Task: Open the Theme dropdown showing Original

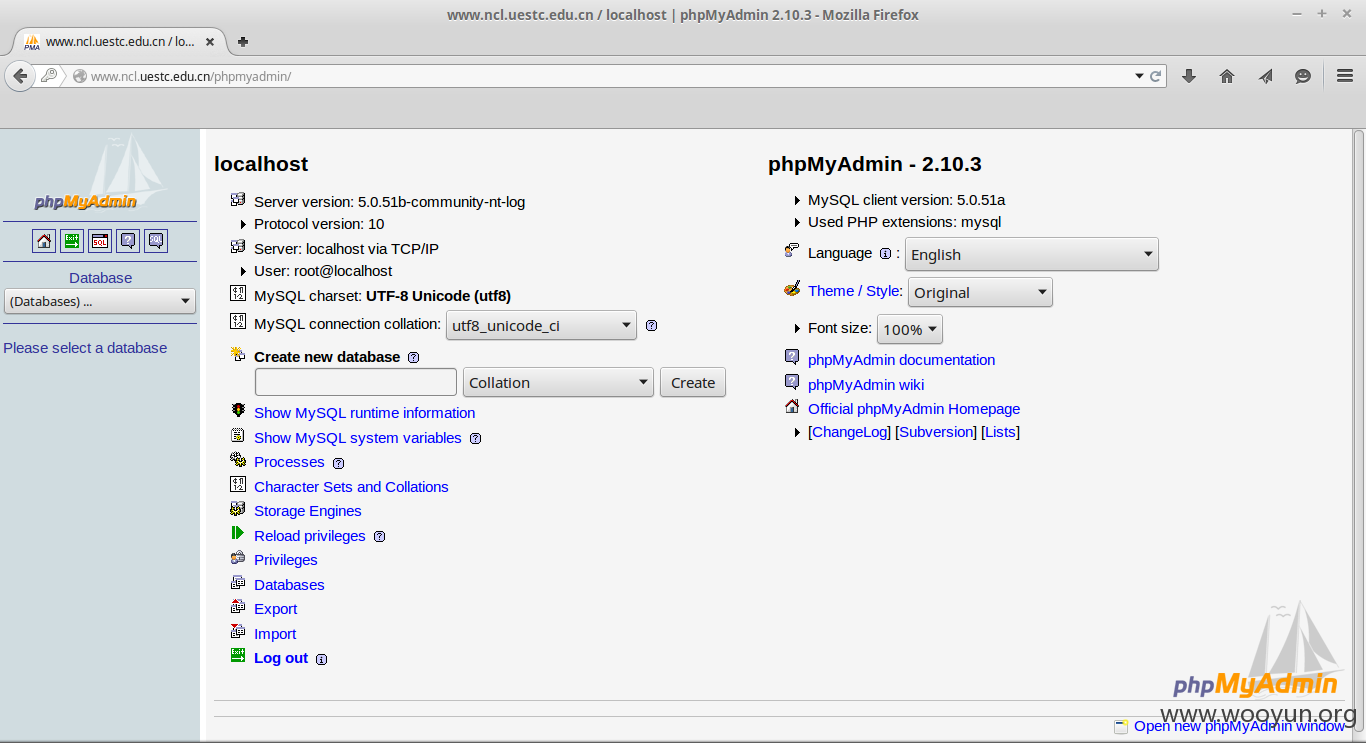Action: click(980, 293)
